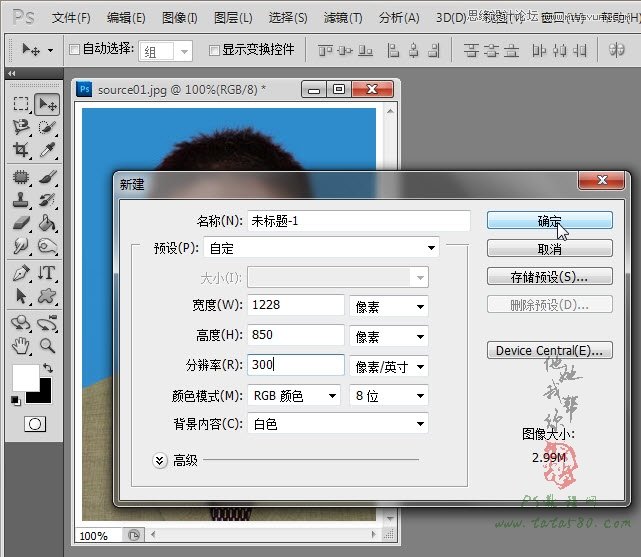Select the Crop tool
Viewport: 641px width, 557px height.
pos(21,150)
